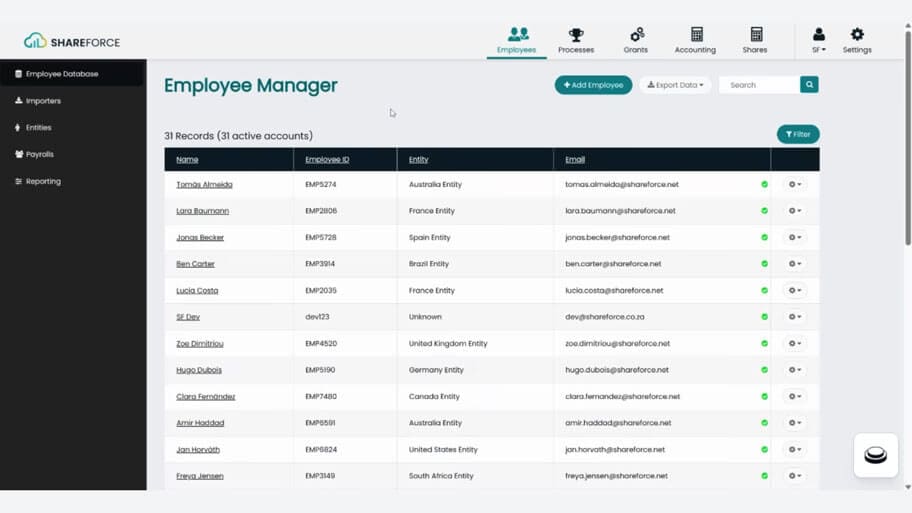Click green status dot for Ben Carter
This screenshot has width=912, height=513.
pos(764,263)
